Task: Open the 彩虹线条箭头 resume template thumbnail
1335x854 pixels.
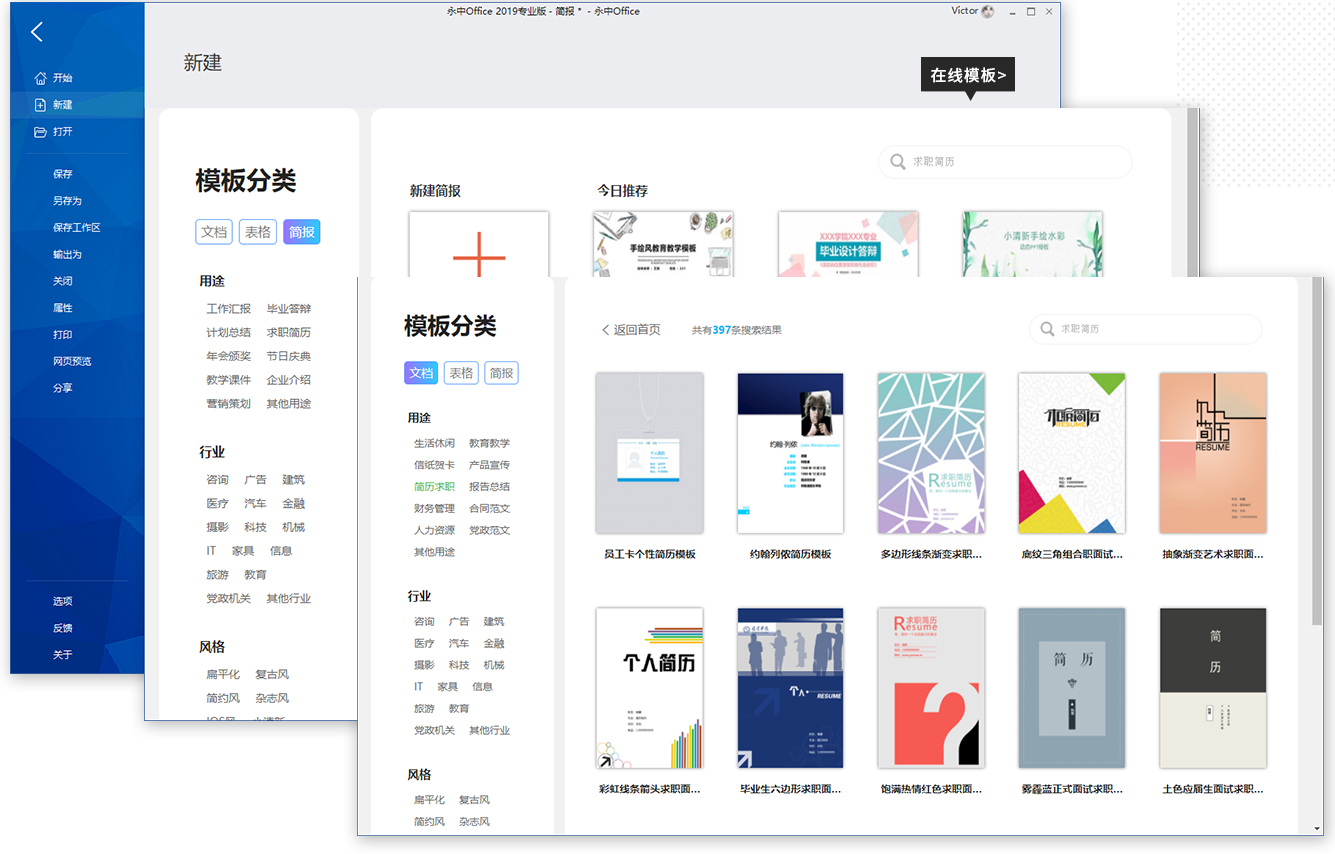Action: click(649, 688)
